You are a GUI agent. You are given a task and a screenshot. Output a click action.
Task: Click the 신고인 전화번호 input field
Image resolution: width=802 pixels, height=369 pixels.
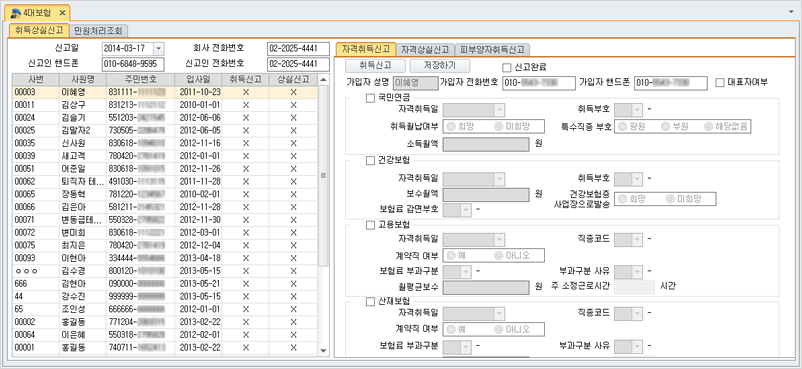coord(298,64)
